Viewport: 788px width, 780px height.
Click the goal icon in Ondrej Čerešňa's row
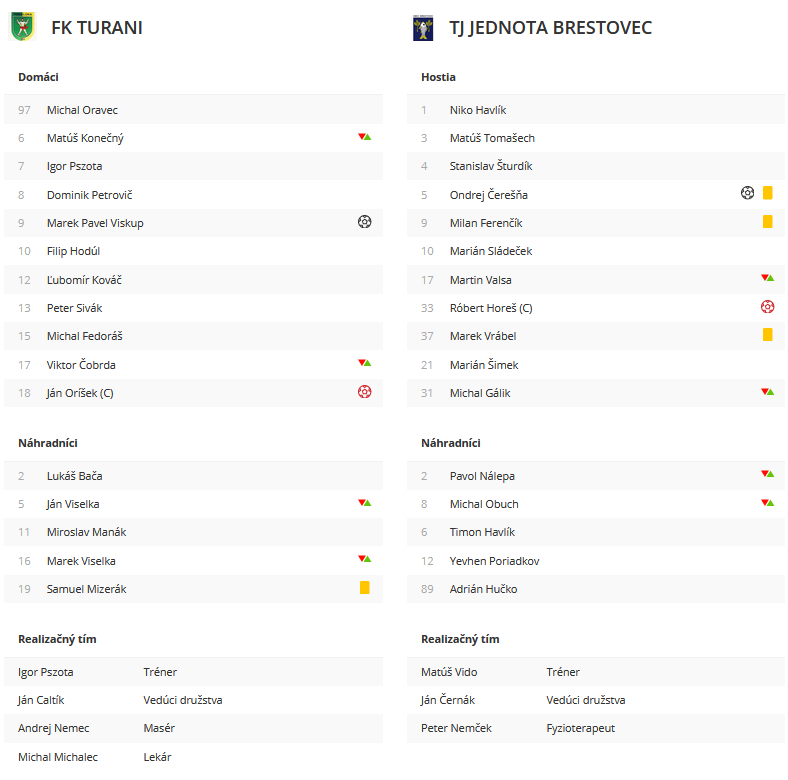tap(747, 193)
